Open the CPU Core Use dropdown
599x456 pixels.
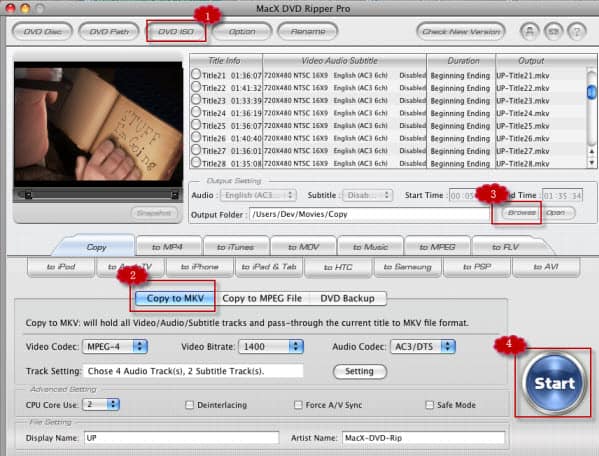(101, 404)
